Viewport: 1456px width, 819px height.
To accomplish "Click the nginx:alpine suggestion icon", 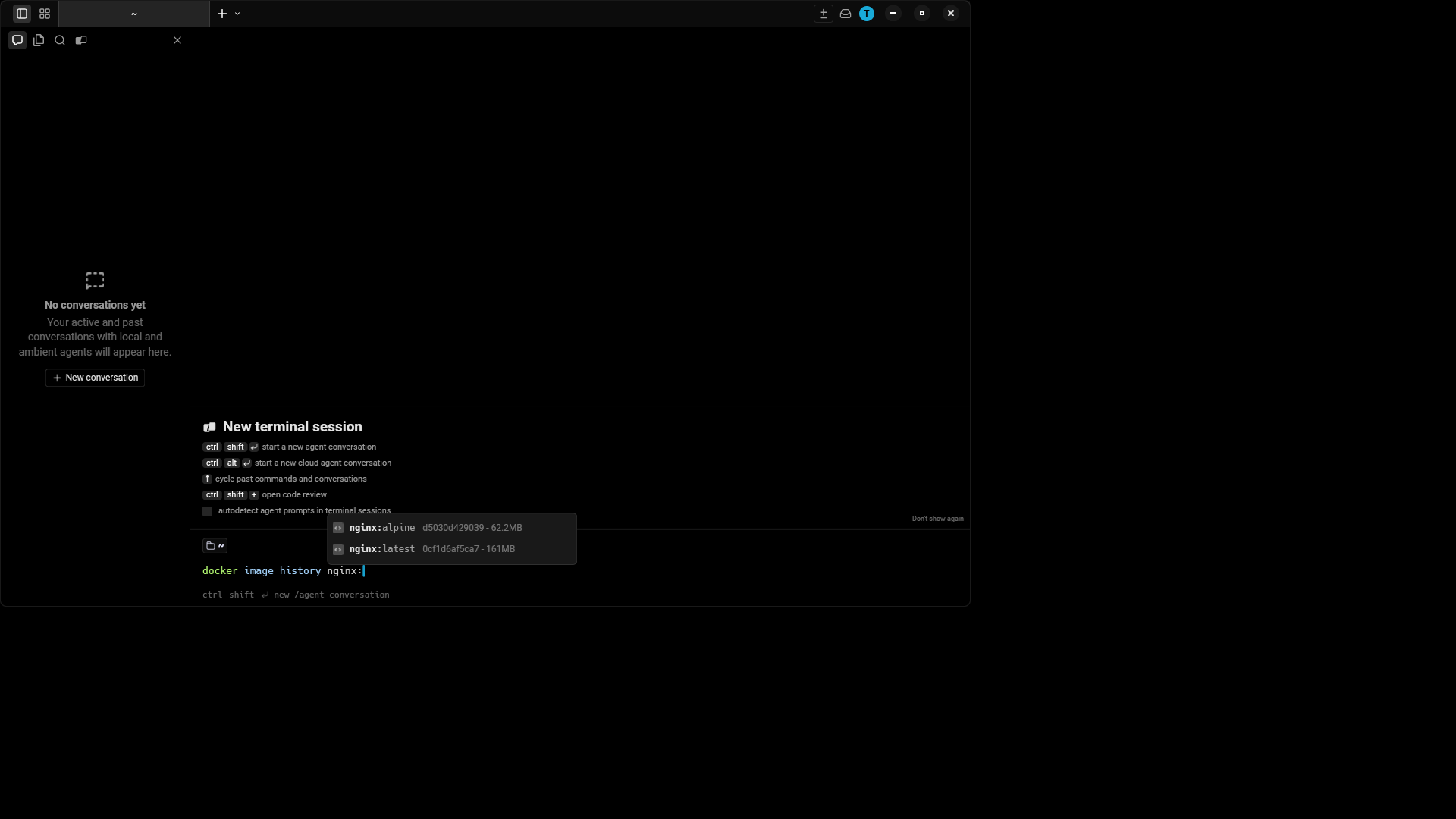I will pos(338,528).
